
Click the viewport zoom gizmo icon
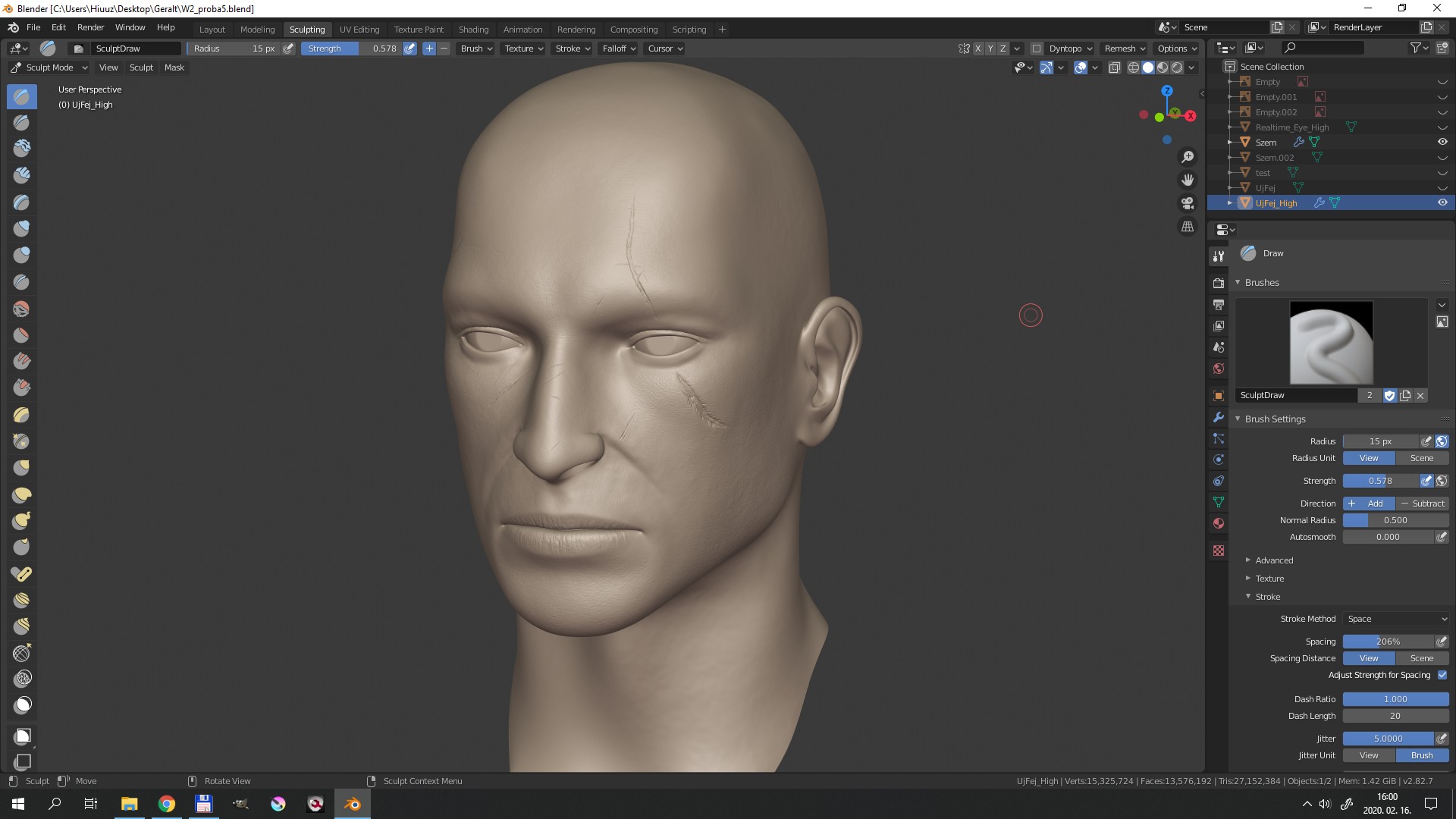click(1188, 157)
